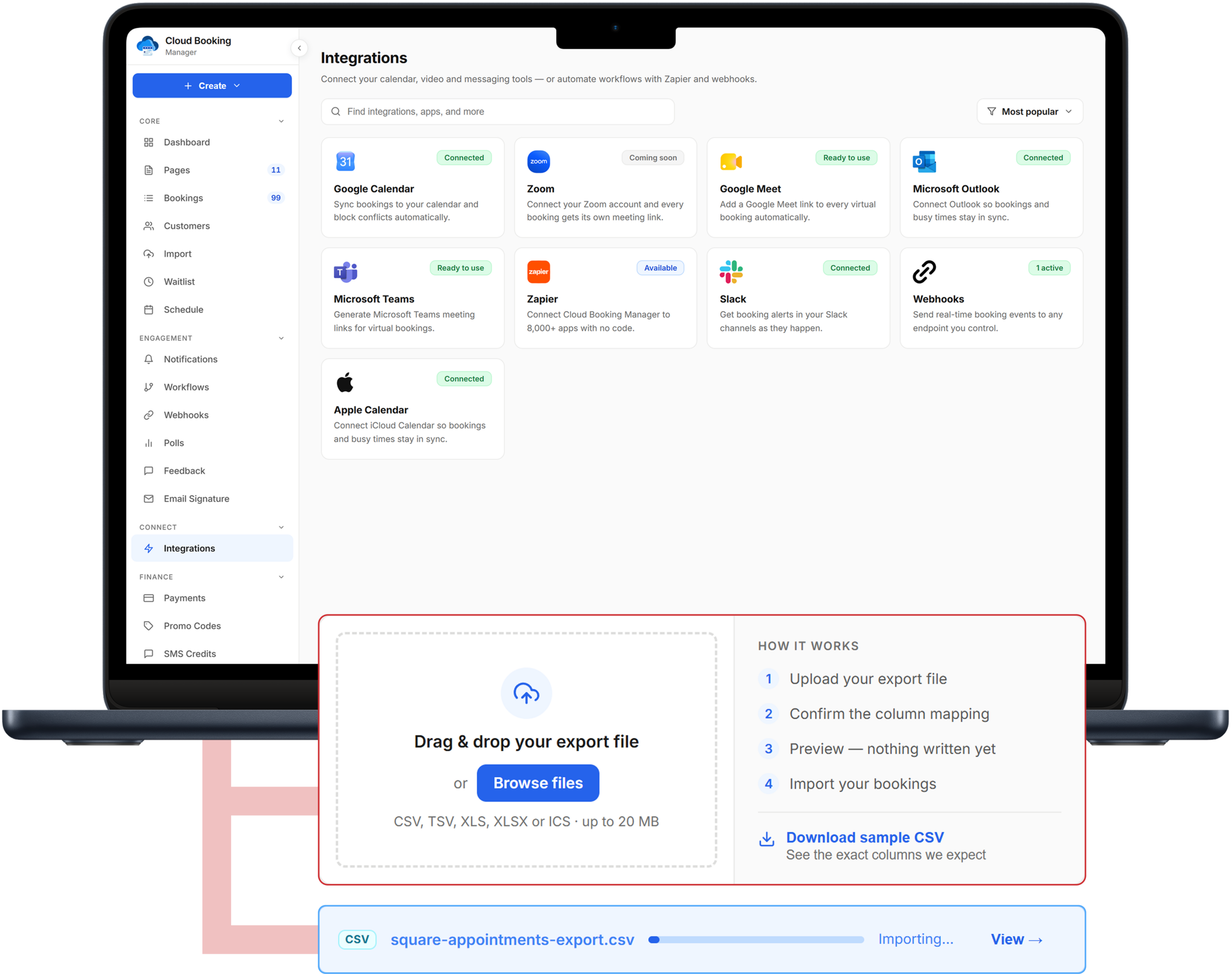Open the square-appointments-export.csv file link
The width and height of the screenshot is (1232, 974).
pos(512,939)
